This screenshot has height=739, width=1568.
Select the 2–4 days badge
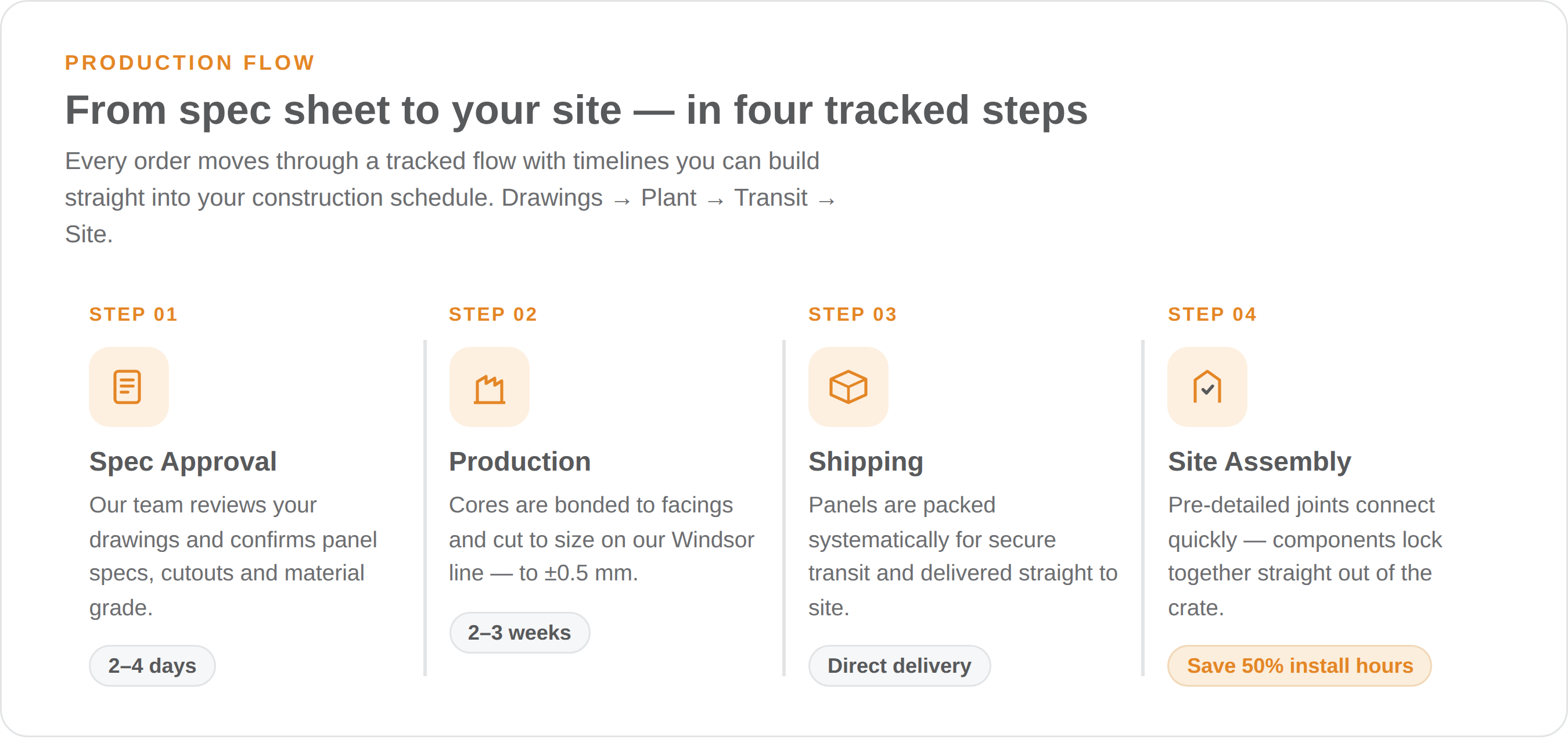click(152, 666)
